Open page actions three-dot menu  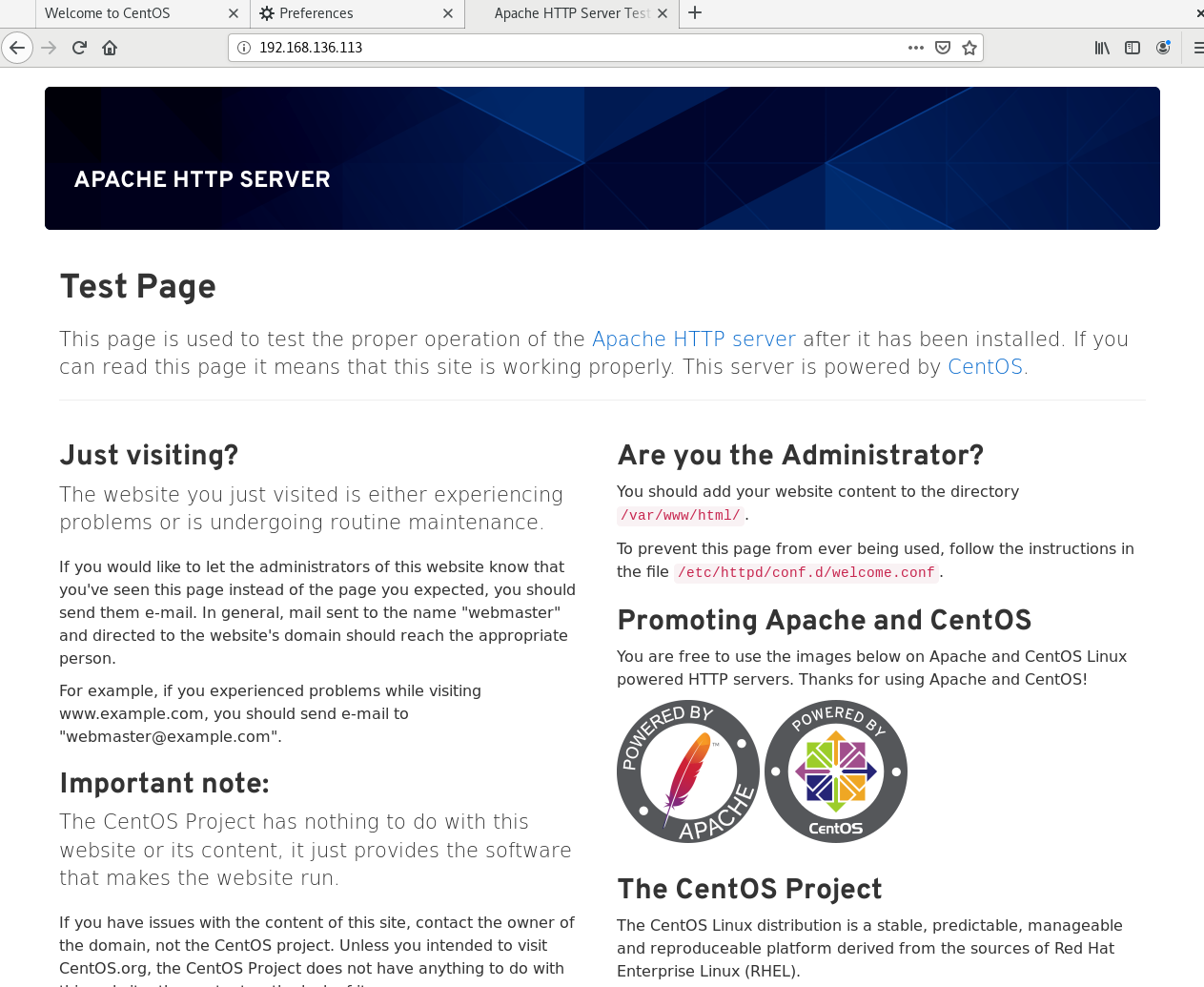(x=916, y=48)
